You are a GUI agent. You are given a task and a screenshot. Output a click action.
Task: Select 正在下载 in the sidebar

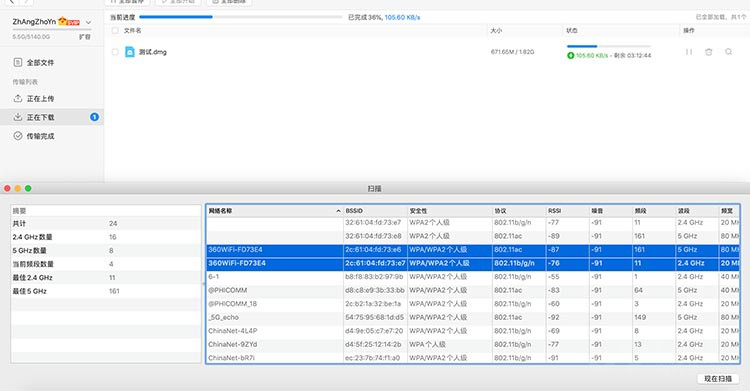52,117
